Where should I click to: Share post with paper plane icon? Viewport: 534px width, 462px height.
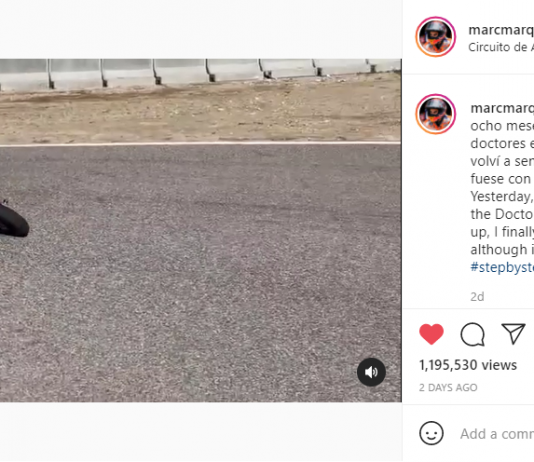coord(513,334)
